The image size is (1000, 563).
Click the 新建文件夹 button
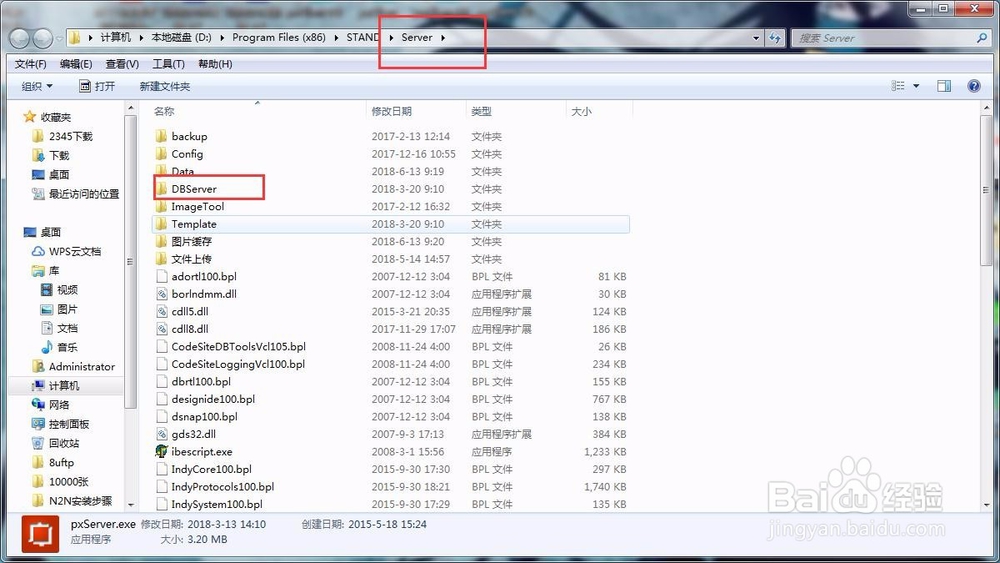coord(165,86)
